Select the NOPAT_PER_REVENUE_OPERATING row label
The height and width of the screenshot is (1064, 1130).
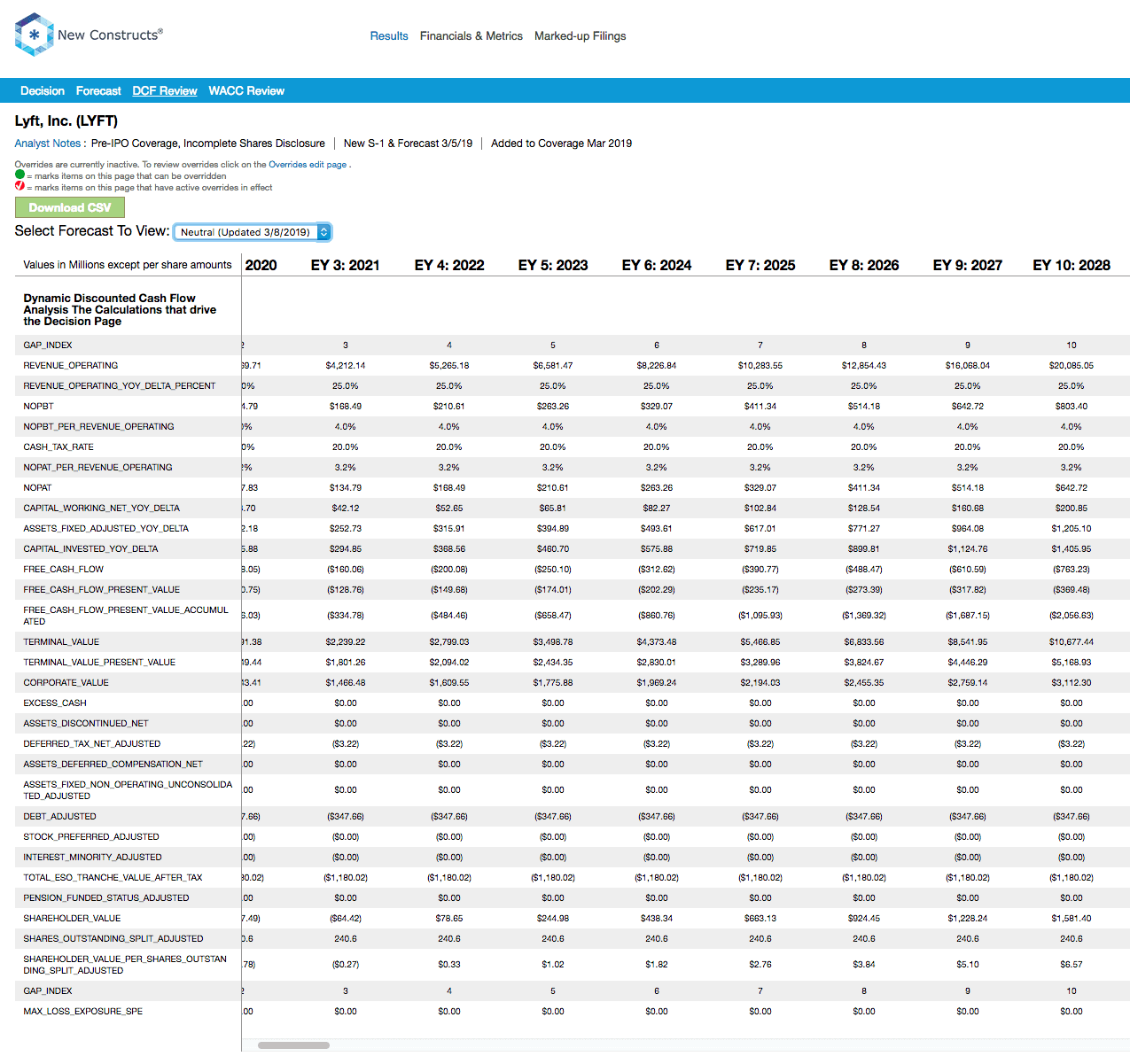98,468
